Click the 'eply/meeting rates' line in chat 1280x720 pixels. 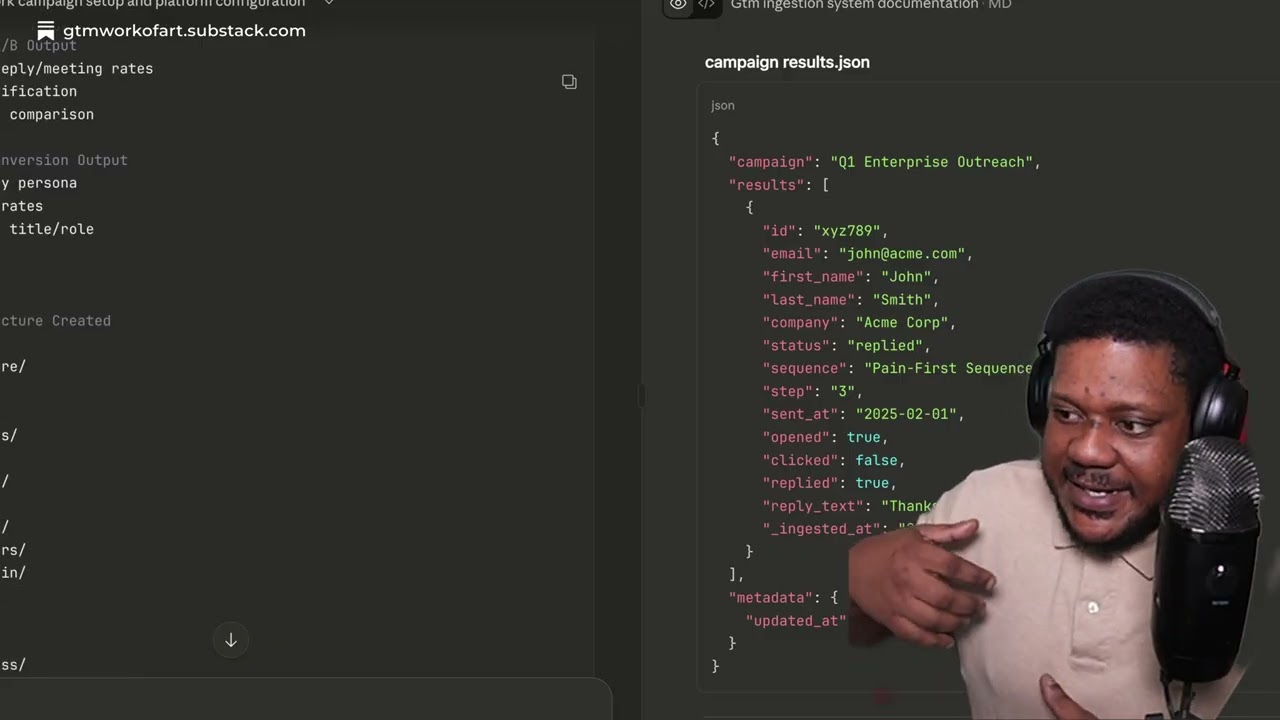[77, 69]
